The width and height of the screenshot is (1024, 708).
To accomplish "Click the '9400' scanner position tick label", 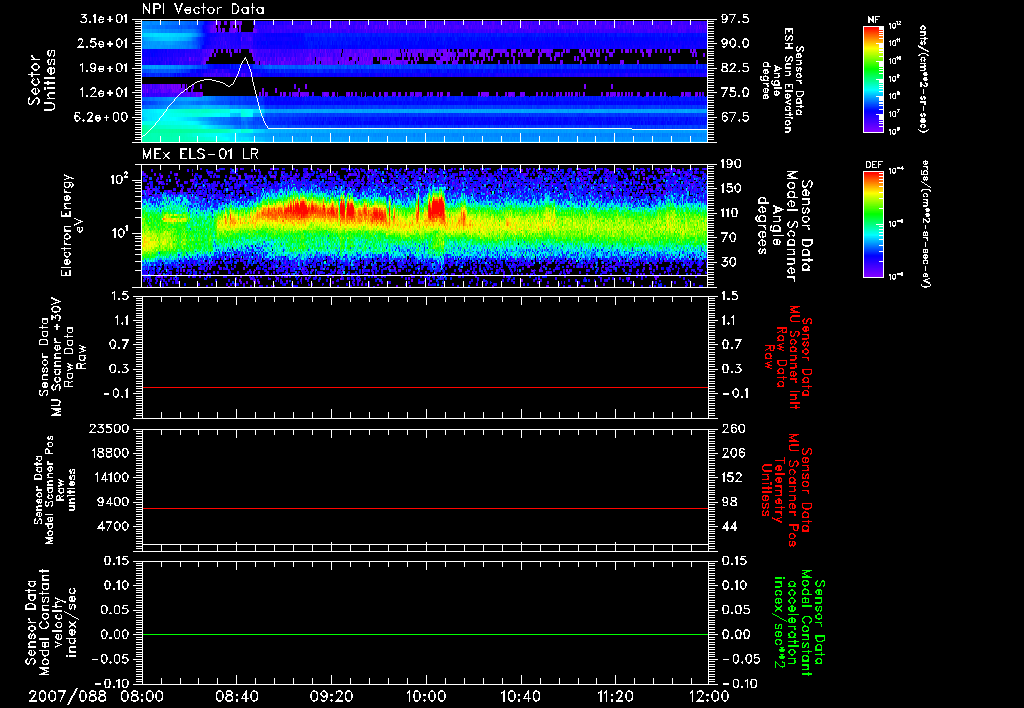I will [x=113, y=502].
